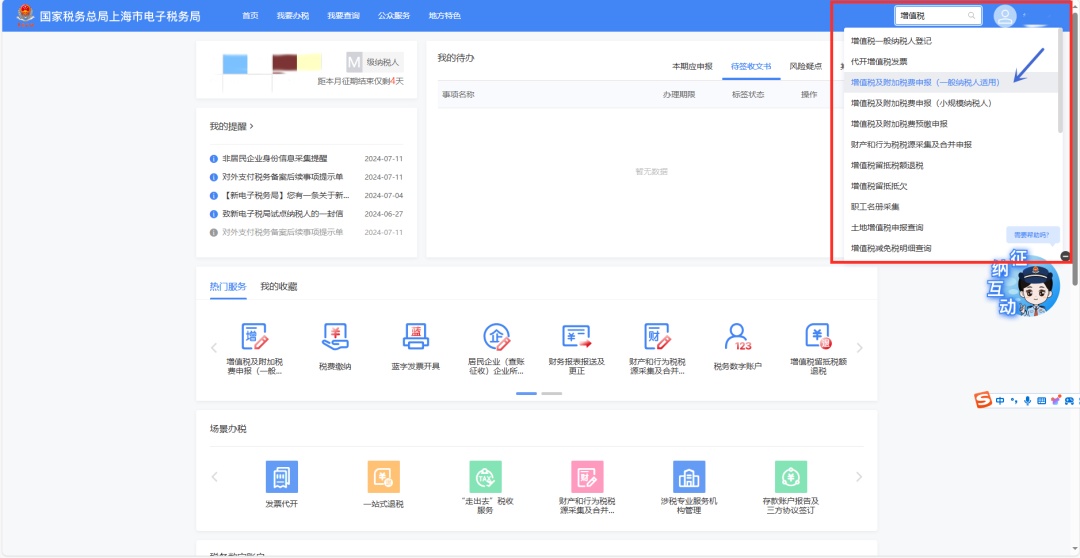Open the user avatar icon
Image resolution: width=1080 pixels, height=558 pixels.
pos(1005,16)
